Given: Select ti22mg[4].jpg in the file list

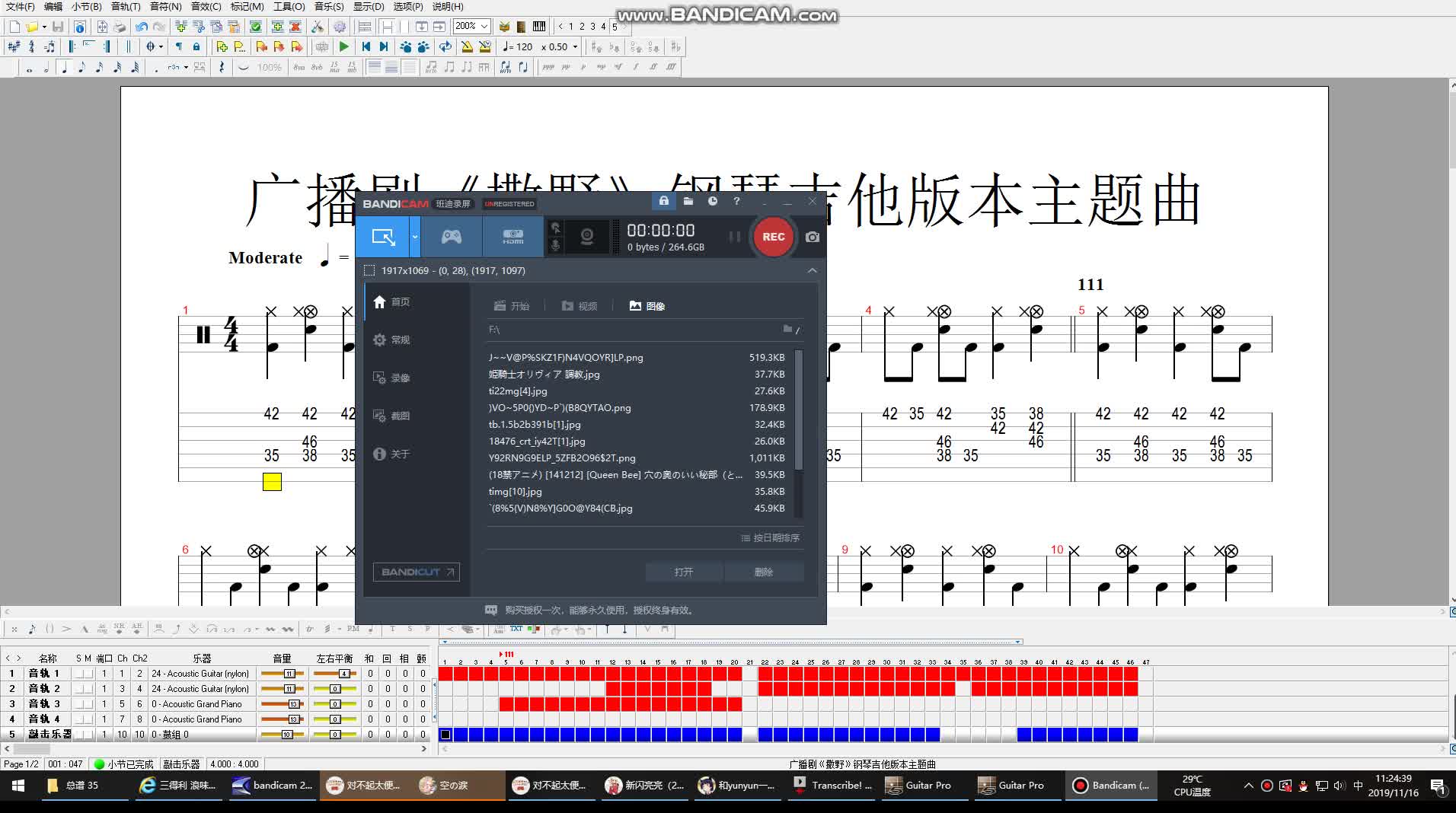Looking at the screenshot, I should coord(518,391).
